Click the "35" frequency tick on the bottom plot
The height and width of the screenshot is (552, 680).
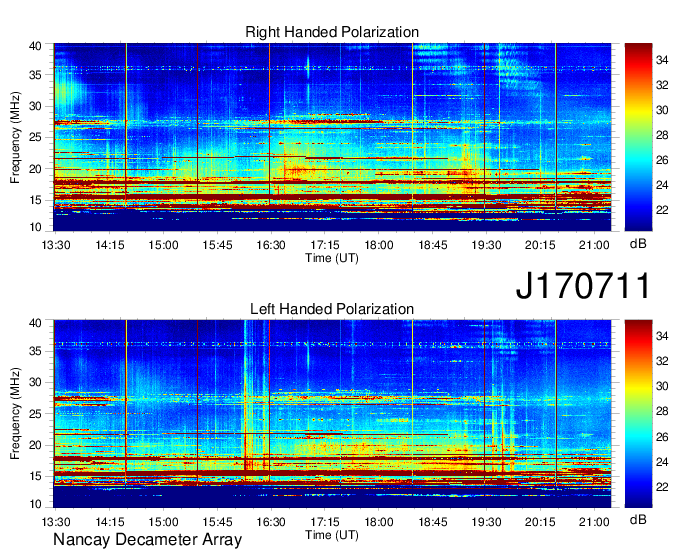click(35, 351)
